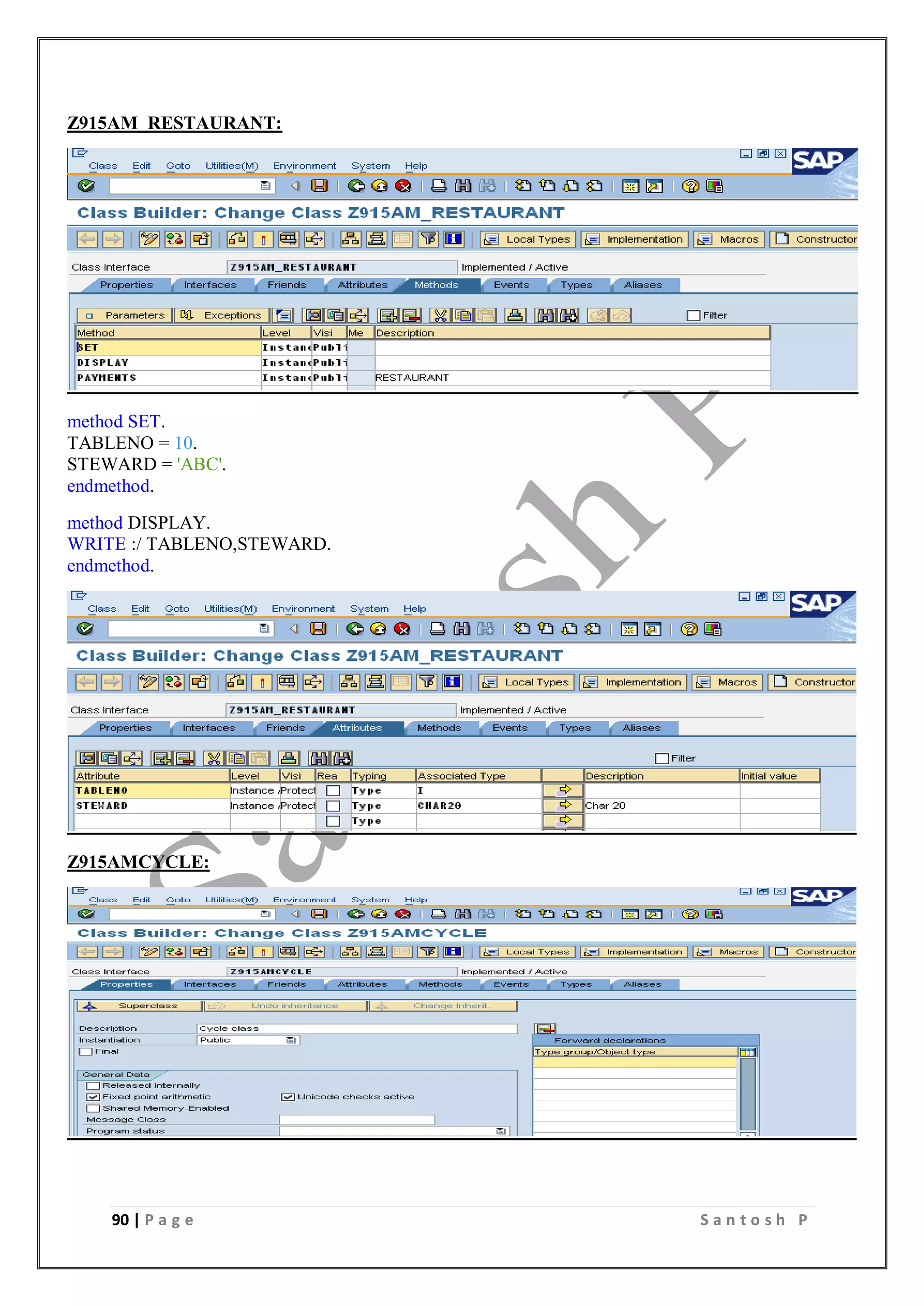Click the hierarchy icon in the Attributes-tab window toolbar

[x=349, y=682]
